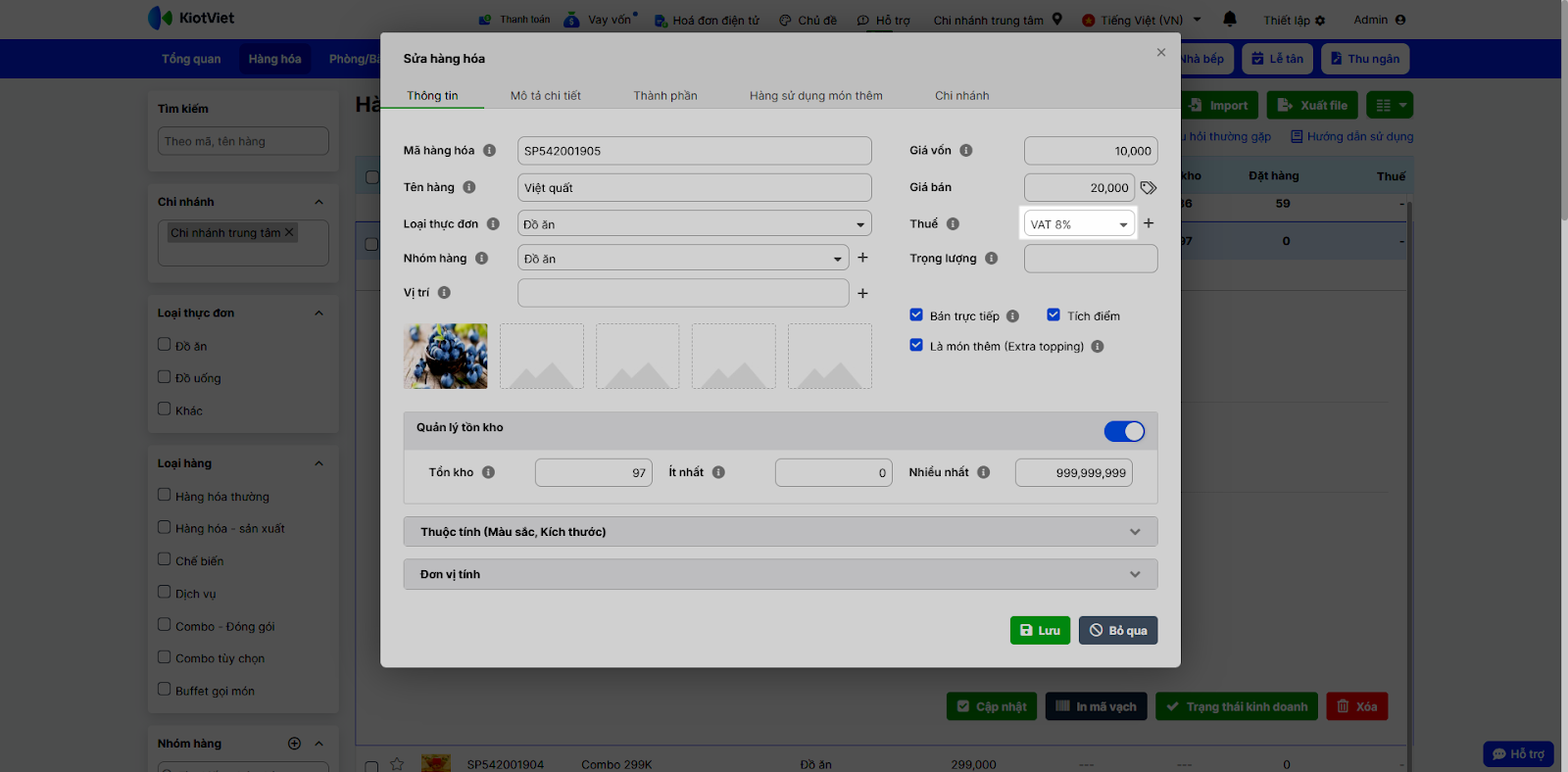Check Đồ uống filter checkbox

(x=165, y=377)
